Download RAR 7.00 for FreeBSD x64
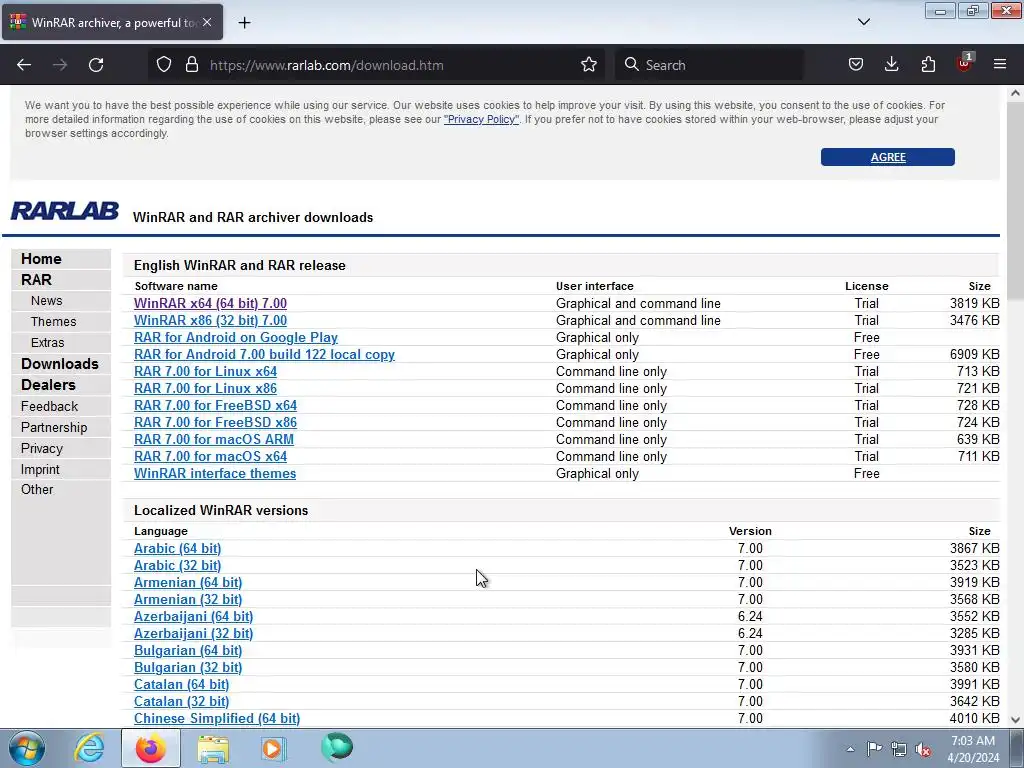This screenshot has height=768, width=1024. tap(216, 405)
